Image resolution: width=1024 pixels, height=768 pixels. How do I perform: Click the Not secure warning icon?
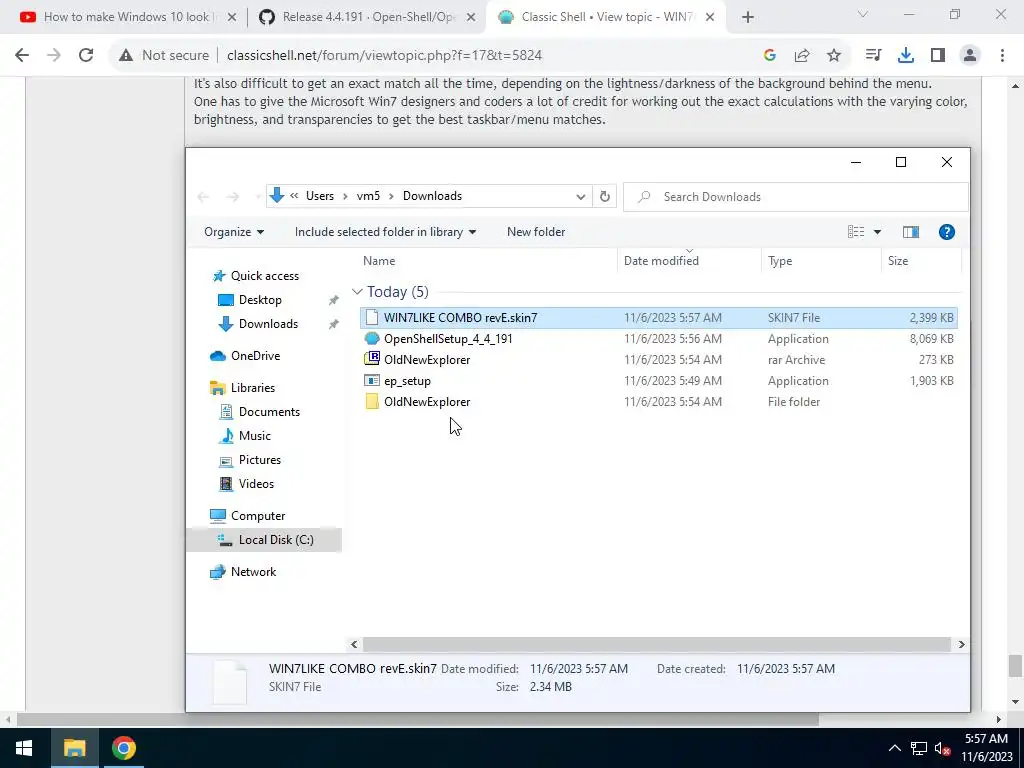click(126, 56)
